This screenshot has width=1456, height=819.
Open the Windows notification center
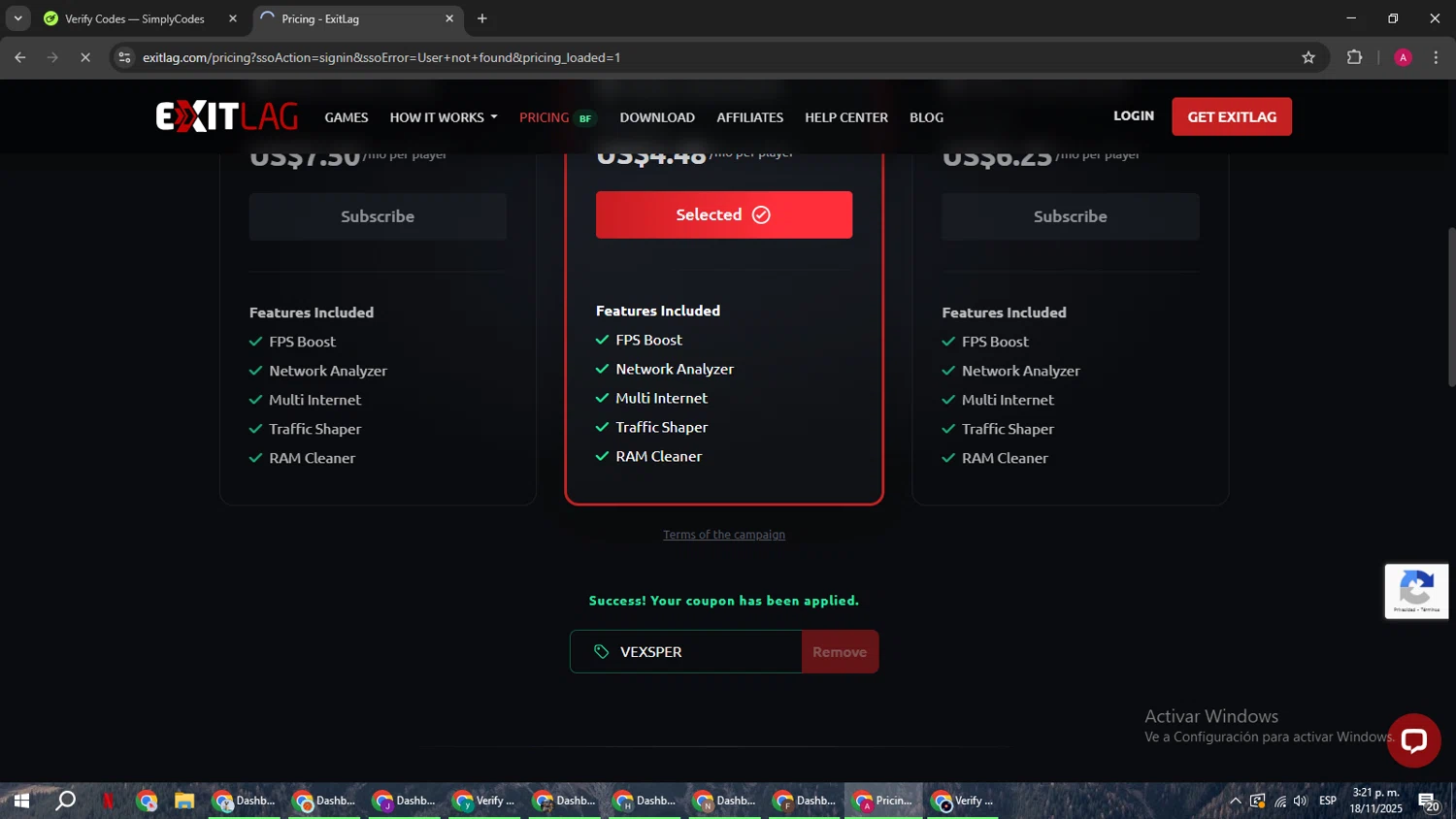click(1429, 802)
